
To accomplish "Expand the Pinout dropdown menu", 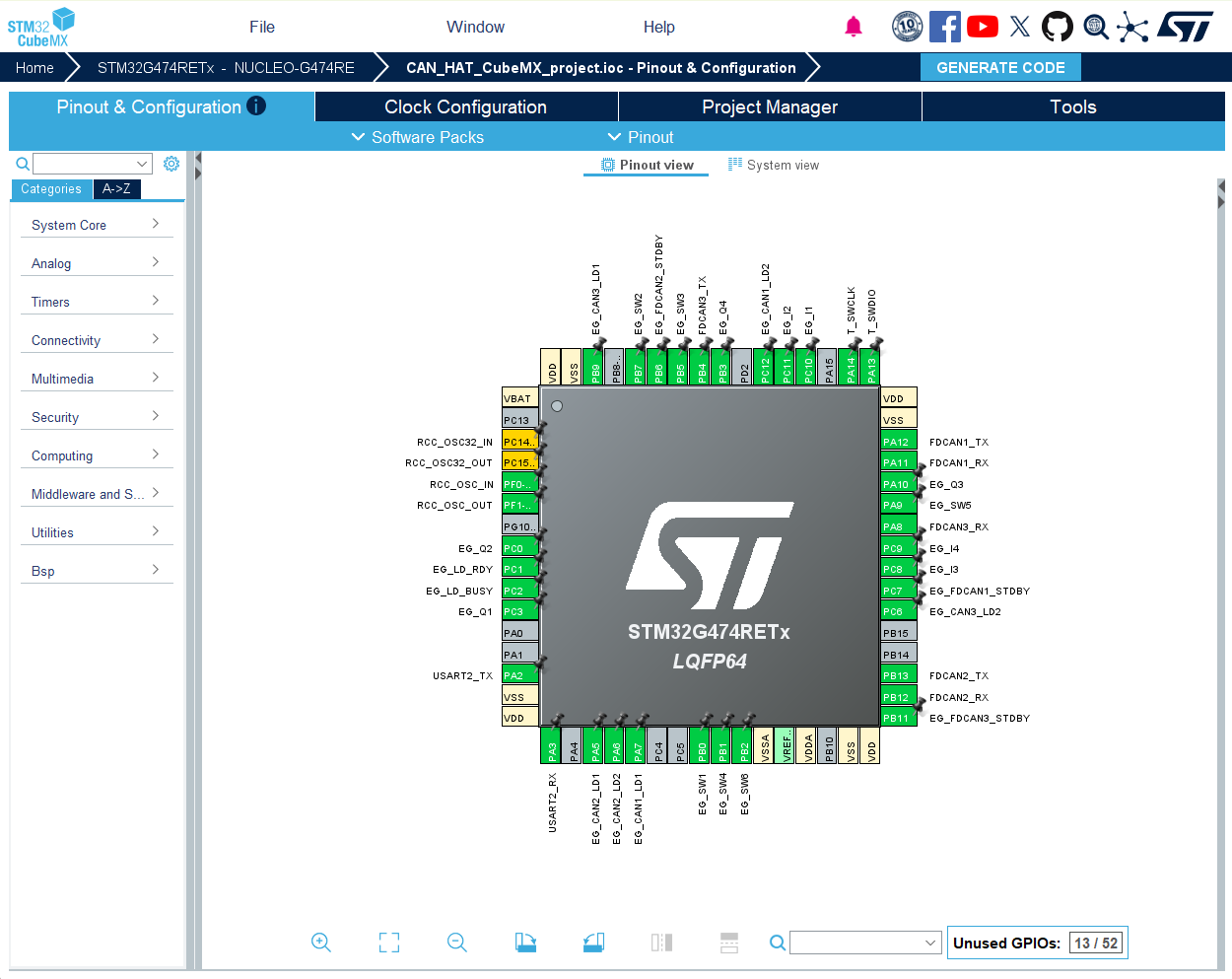I will tap(641, 137).
